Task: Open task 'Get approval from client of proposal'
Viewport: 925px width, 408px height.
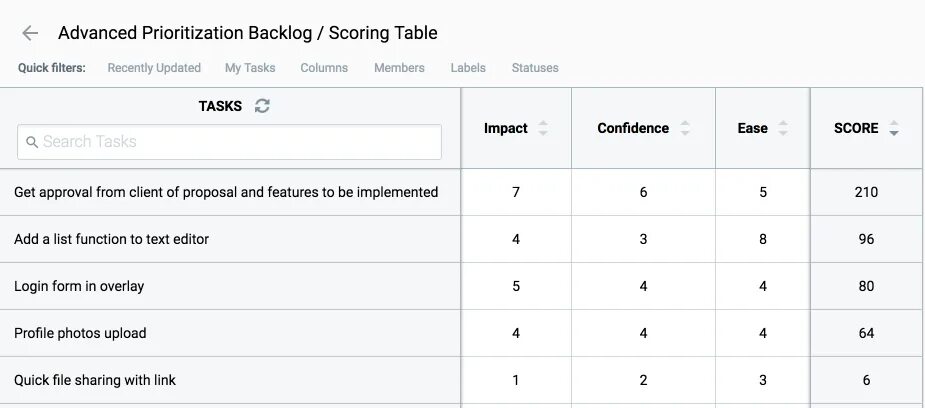Action: click(x=226, y=192)
